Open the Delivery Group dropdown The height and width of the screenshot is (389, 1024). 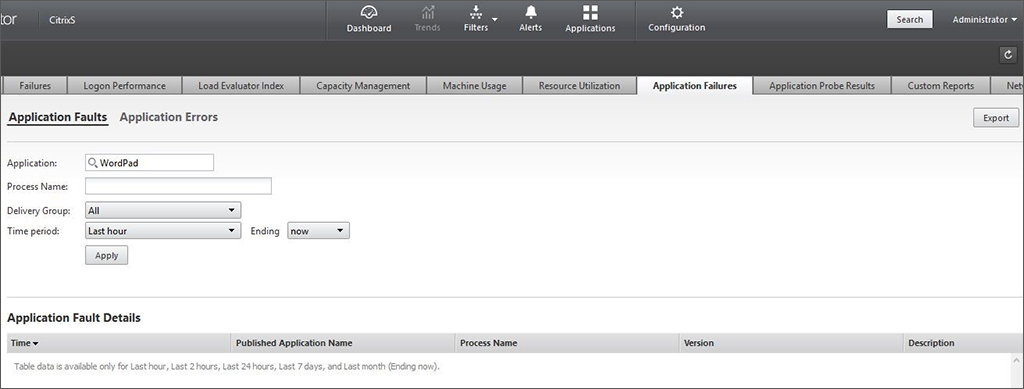tap(163, 210)
